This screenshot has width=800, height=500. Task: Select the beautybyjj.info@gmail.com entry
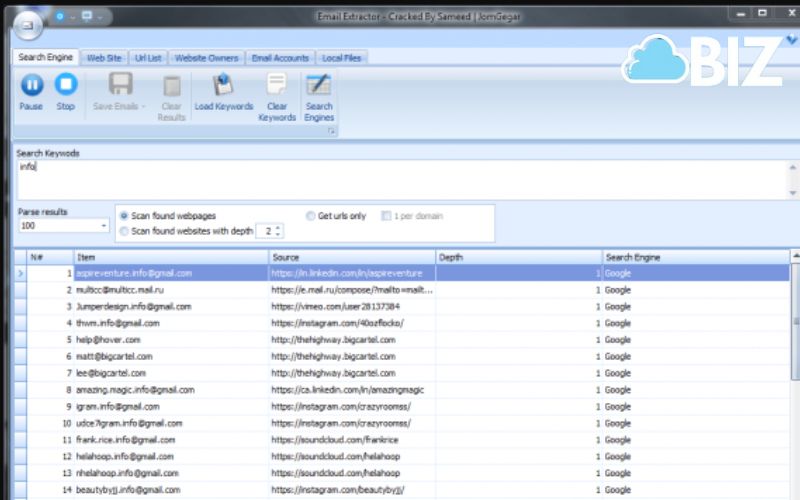(128, 490)
